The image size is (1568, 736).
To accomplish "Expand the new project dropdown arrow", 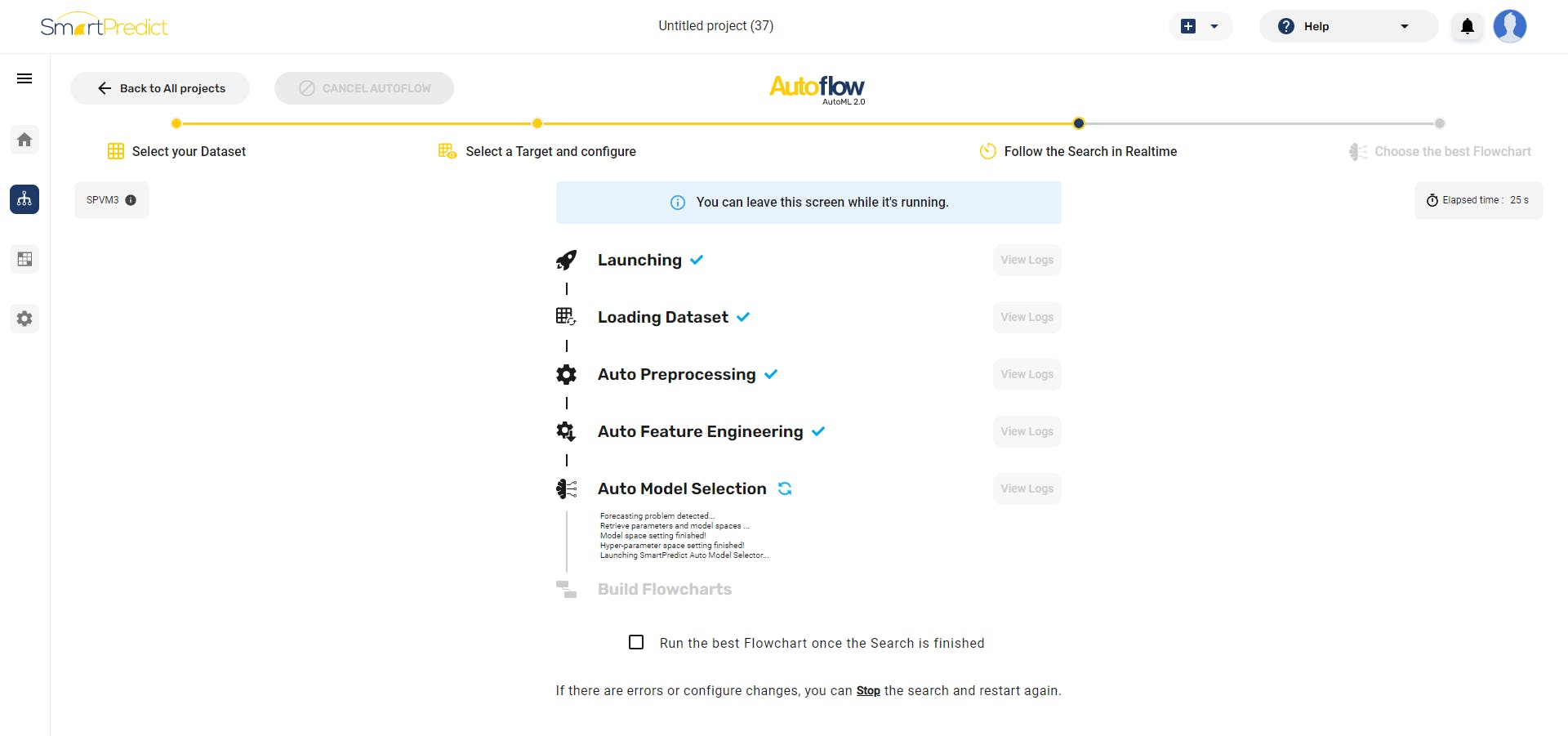I will pos(1214,26).
